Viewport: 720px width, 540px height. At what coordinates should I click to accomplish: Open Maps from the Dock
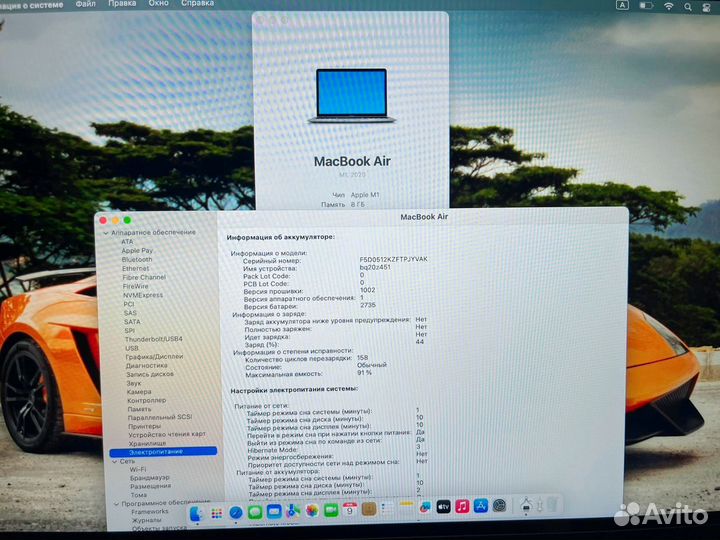click(292, 511)
